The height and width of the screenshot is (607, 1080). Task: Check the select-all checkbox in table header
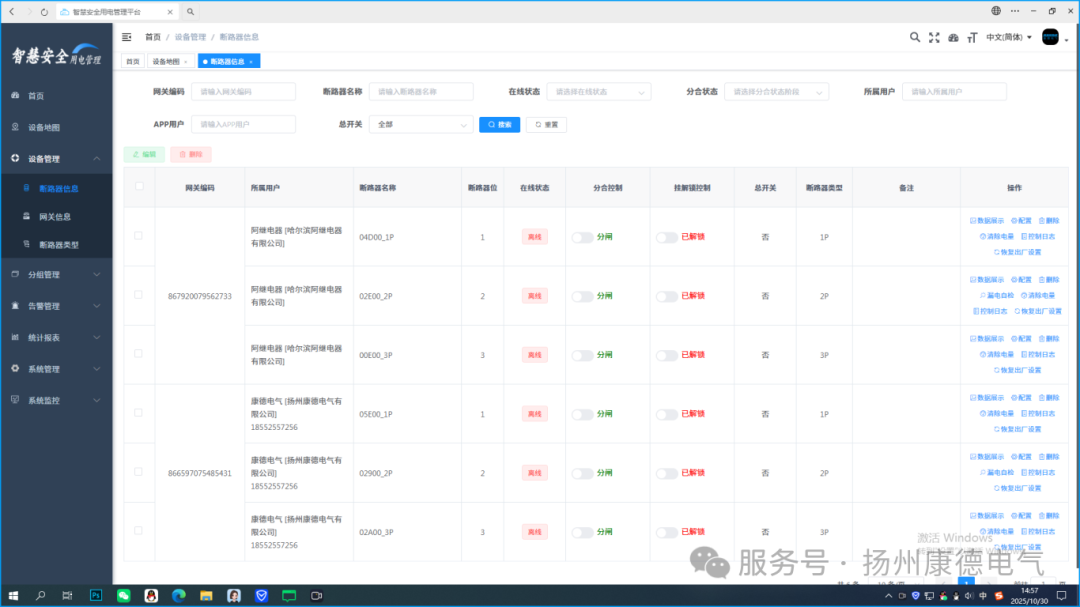click(138, 187)
